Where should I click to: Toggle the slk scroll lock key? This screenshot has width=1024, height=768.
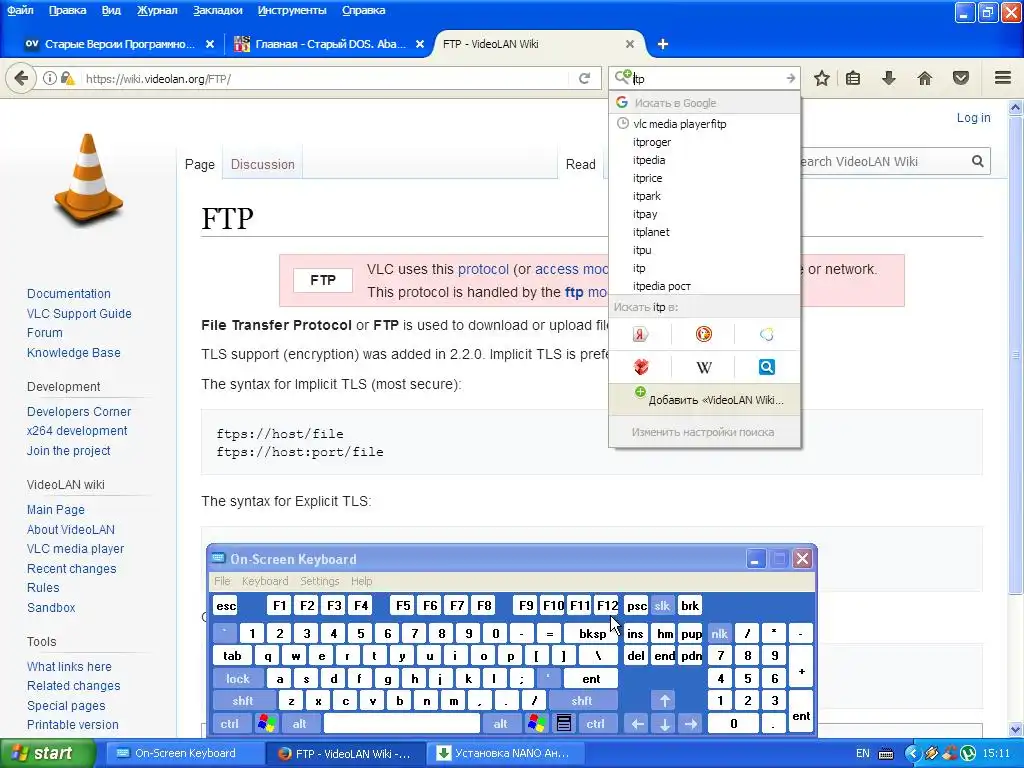[662, 605]
